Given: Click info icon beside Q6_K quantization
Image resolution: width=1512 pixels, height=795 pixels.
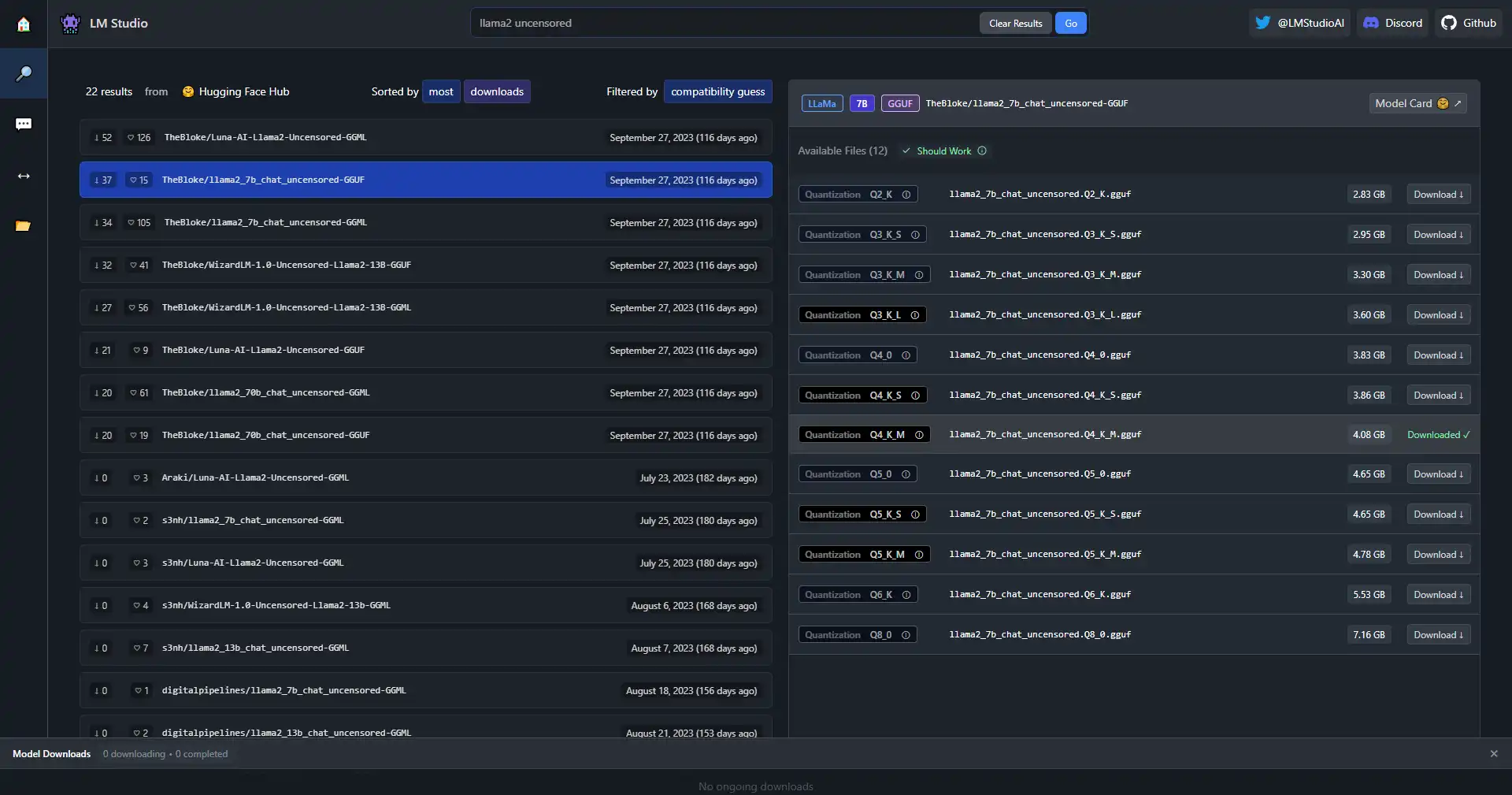Looking at the screenshot, I should click(906, 595).
